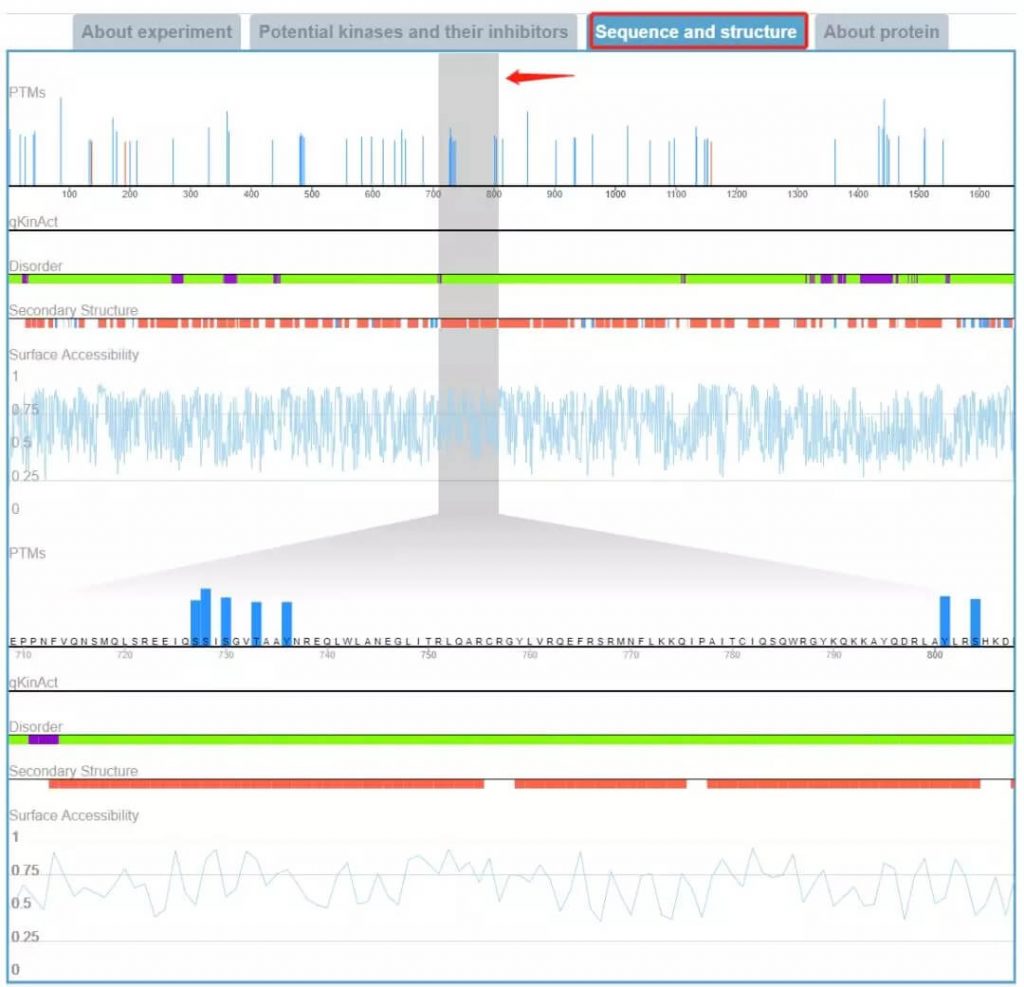This screenshot has width=1024, height=987.
Task: Select the Sequence and structure tab
Action: point(696,32)
